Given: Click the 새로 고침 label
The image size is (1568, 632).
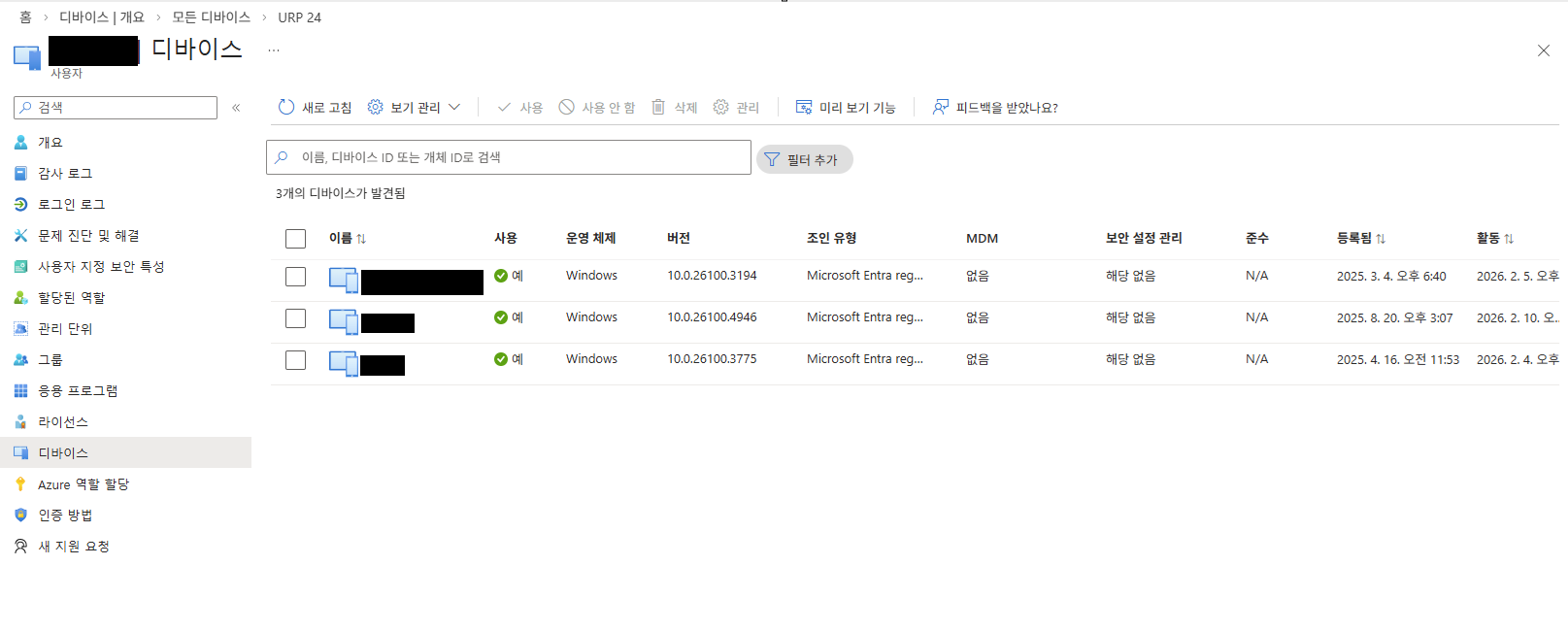Looking at the screenshot, I should 327,108.
